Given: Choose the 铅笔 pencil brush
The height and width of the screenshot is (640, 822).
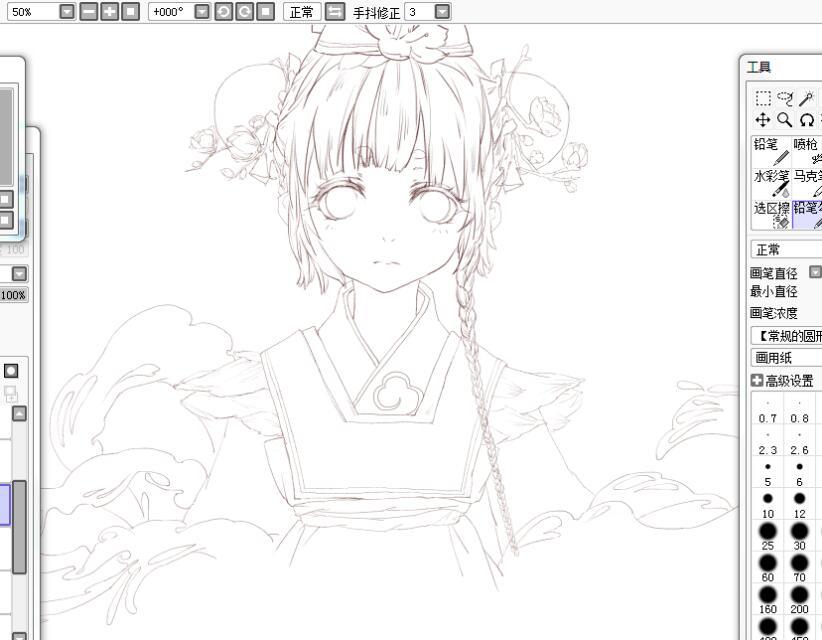Looking at the screenshot, I should (x=771, y=151).
